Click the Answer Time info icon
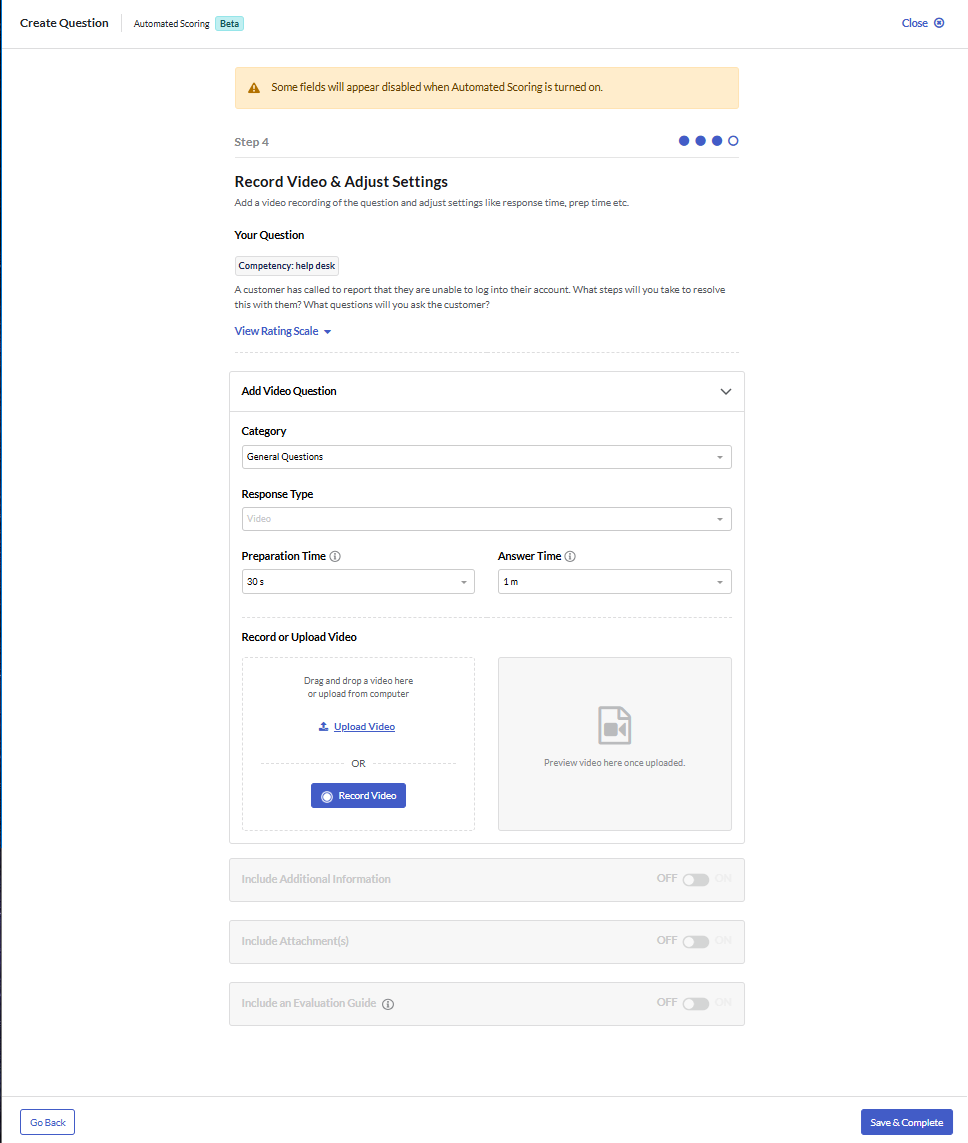Screen dimensions: 968x1143 coord(570,556)
